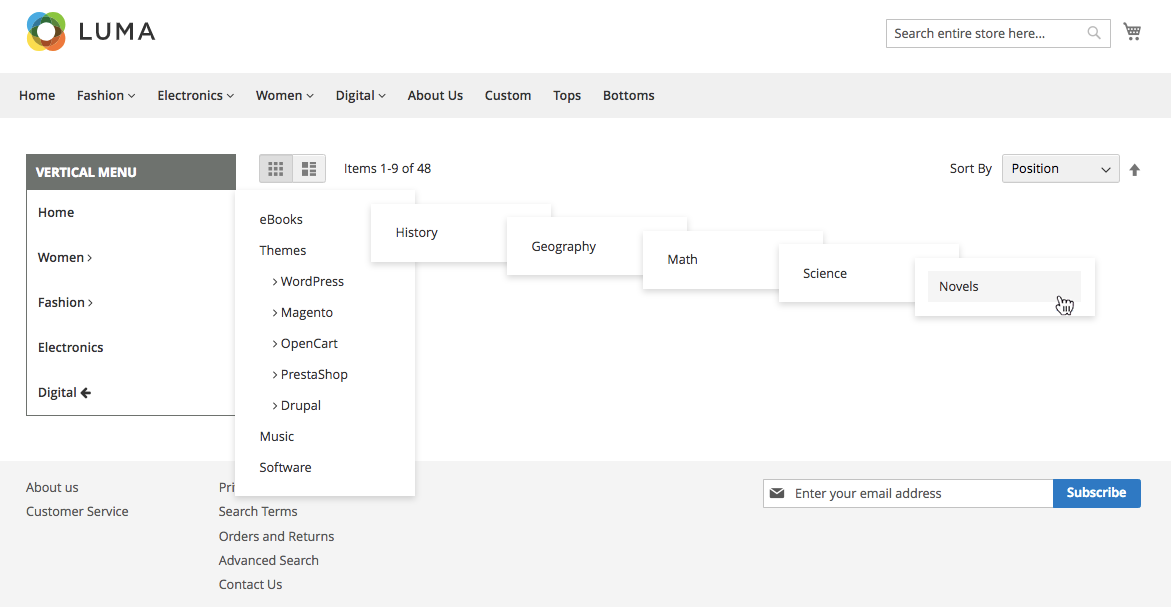Select Digital in the vertical menu

pos(64,393)
